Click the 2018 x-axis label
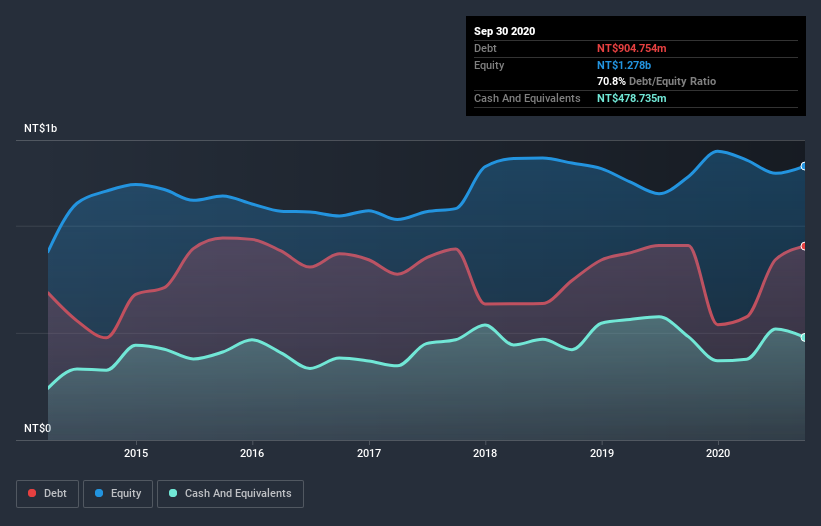Screen dimensions: 821x526 click(x=485, y=453)
